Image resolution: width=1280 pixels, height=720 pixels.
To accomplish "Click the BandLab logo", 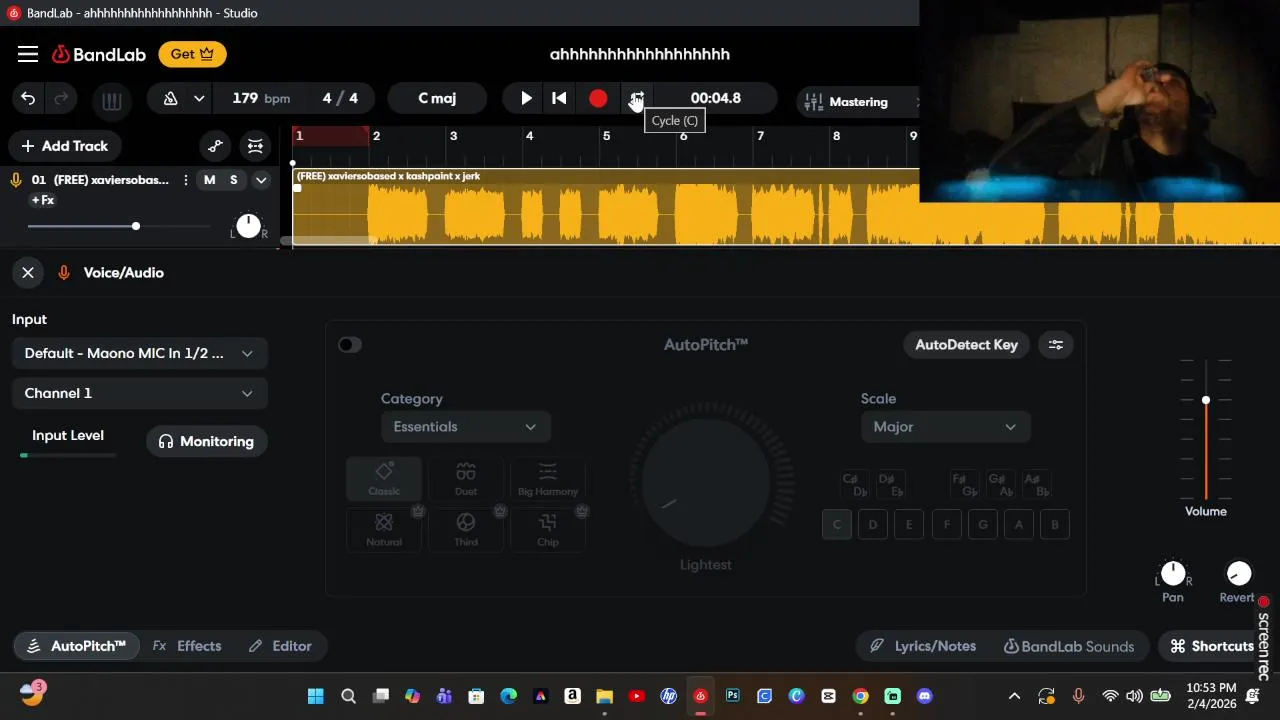I will pyautogui.click(x=99, y=54).
